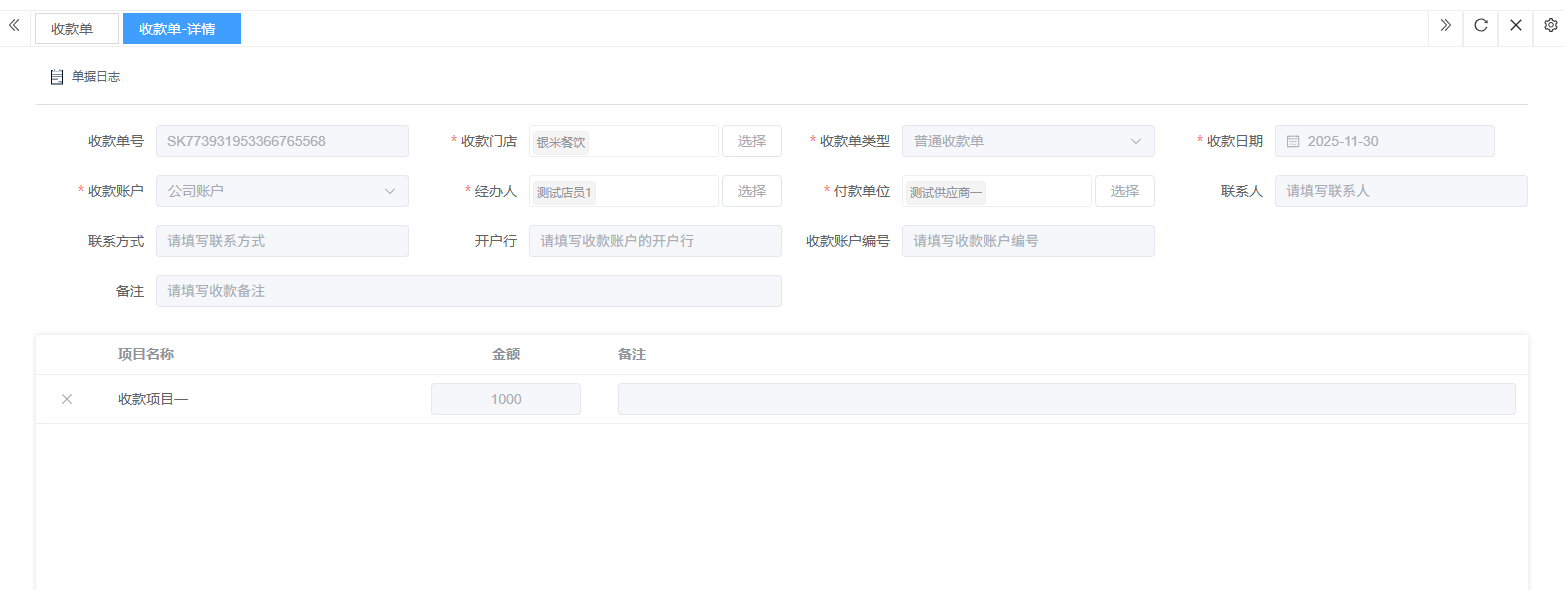Focus the 联系方式 input field
This screenshot has height=590, width=1564.
pyautogui.click(x=282, y=241)
